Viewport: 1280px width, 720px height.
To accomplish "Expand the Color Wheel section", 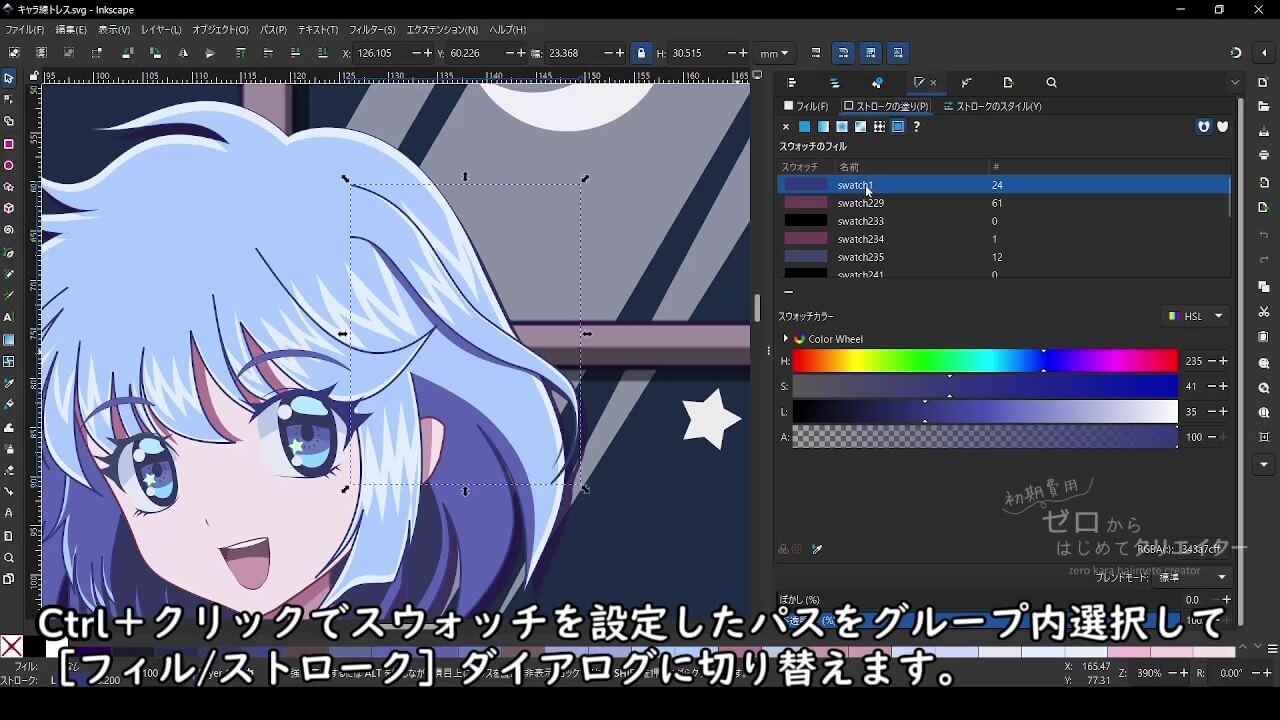I will coord(786,339).
